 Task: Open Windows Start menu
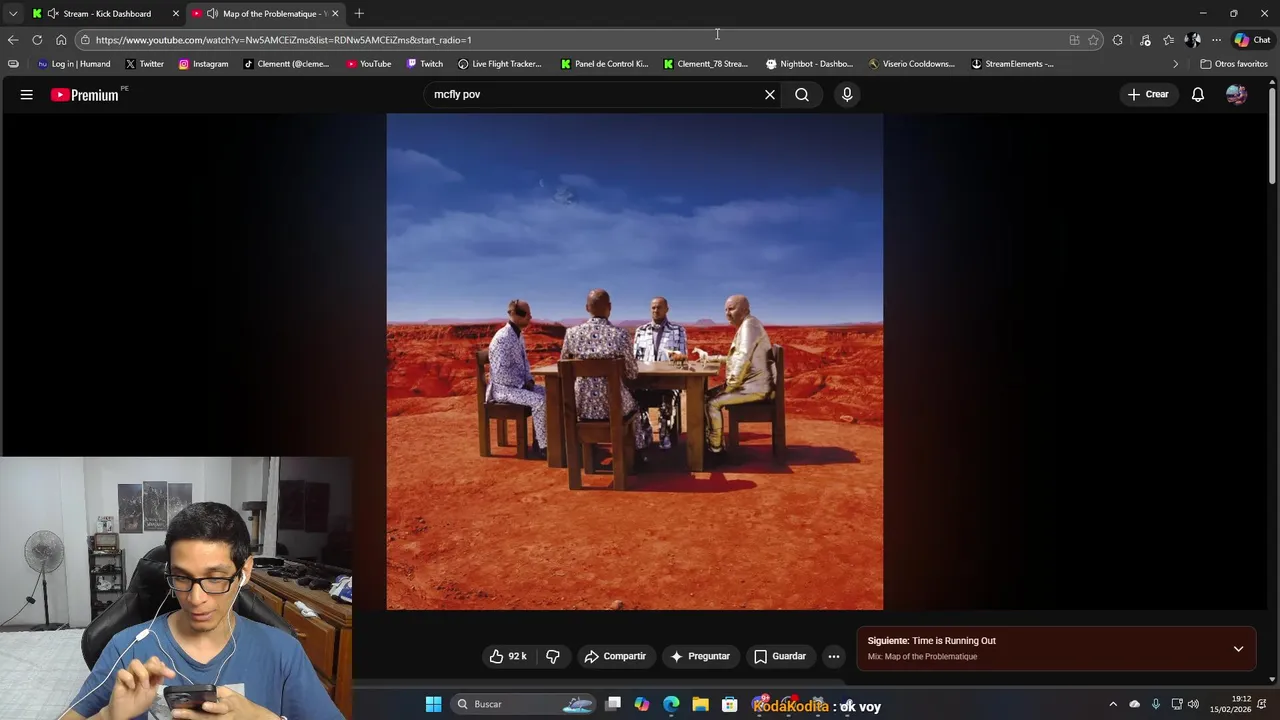(x=433, y=704)
